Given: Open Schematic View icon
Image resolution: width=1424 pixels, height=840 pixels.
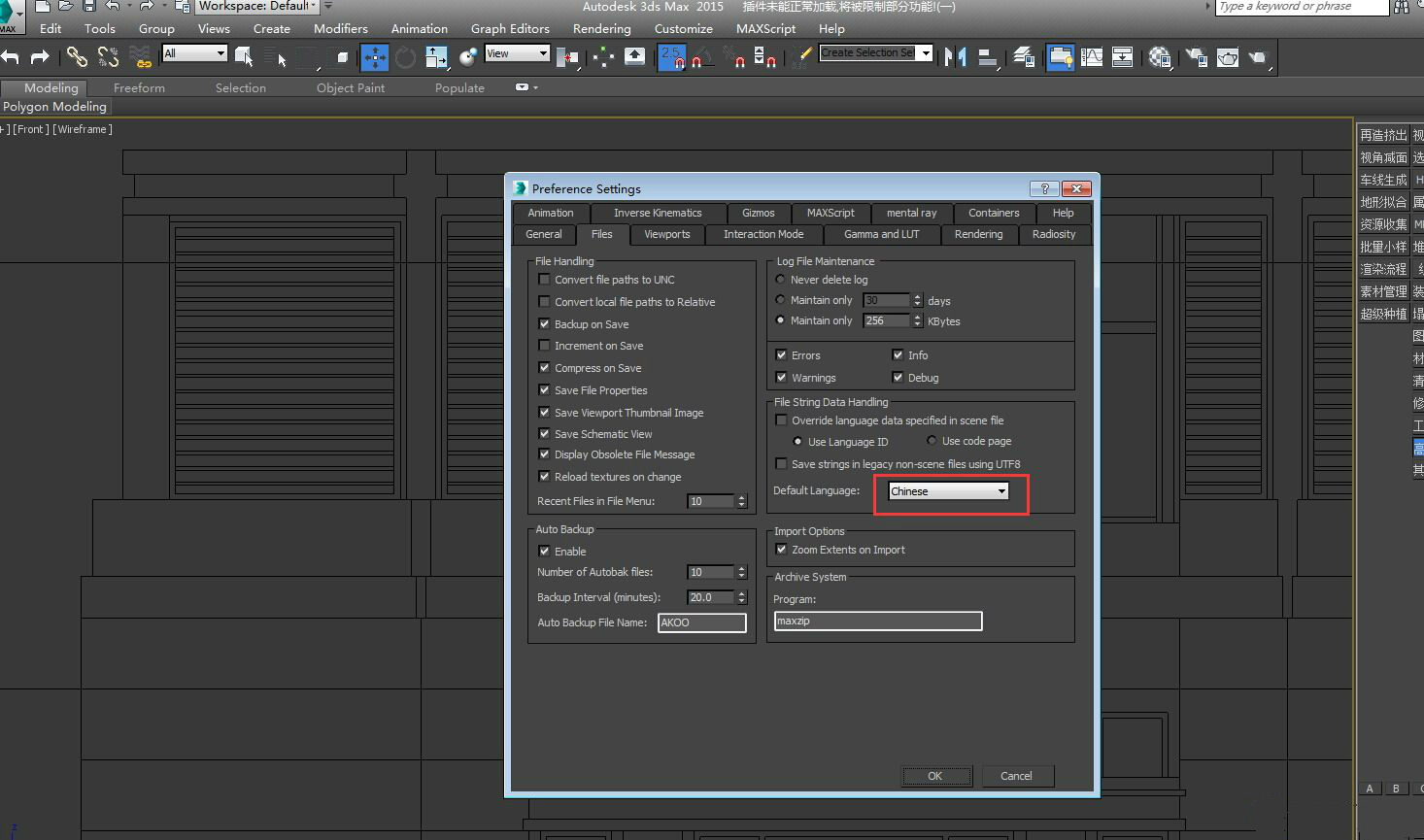Looking at the screenshot, I should 1122,57.
